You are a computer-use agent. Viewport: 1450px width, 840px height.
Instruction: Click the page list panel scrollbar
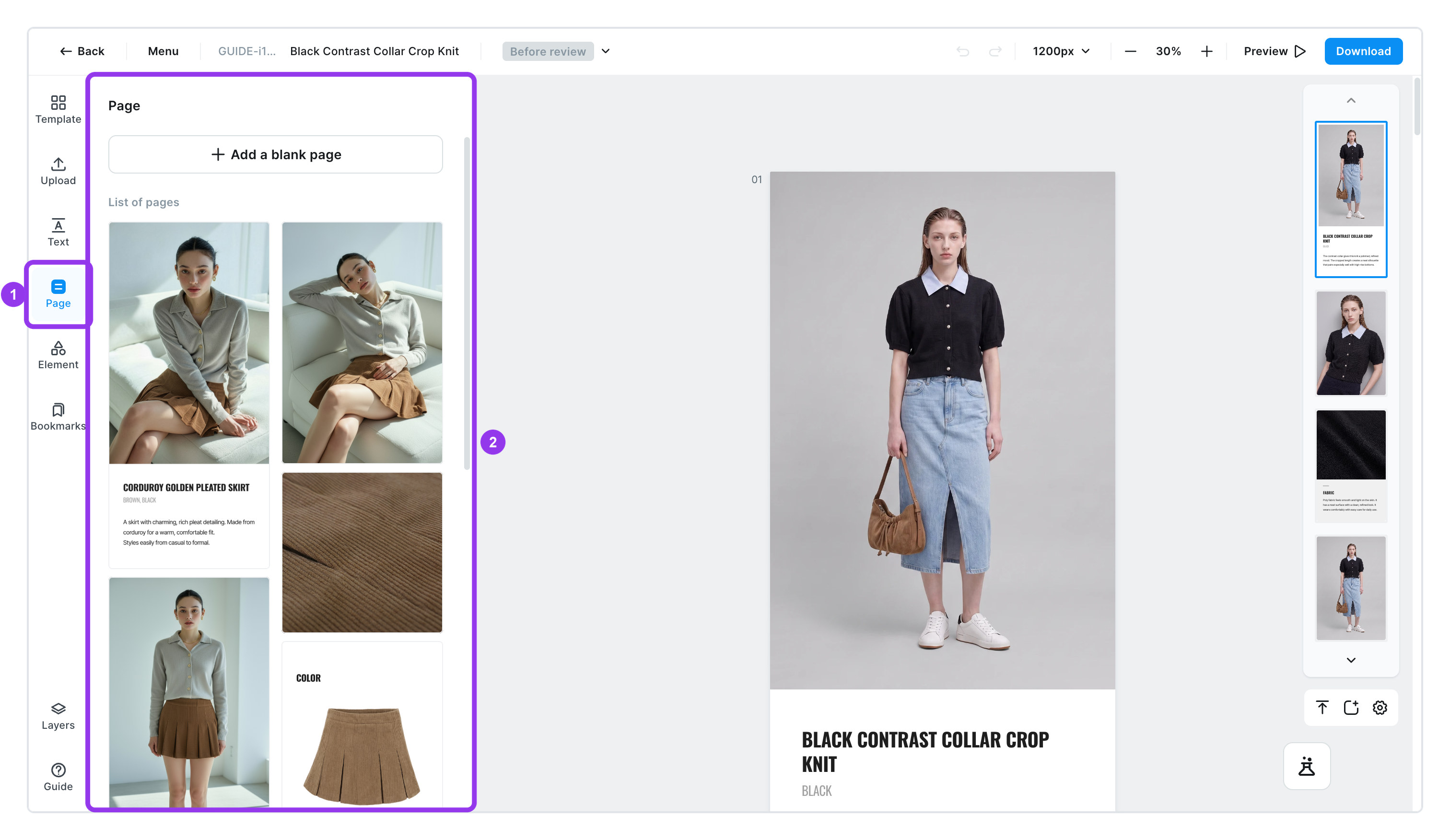click(467, 303)
